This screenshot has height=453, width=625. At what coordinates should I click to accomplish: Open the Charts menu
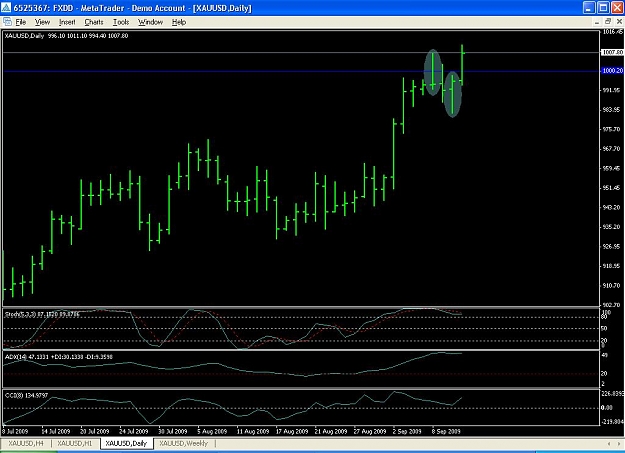click(94, 22)
